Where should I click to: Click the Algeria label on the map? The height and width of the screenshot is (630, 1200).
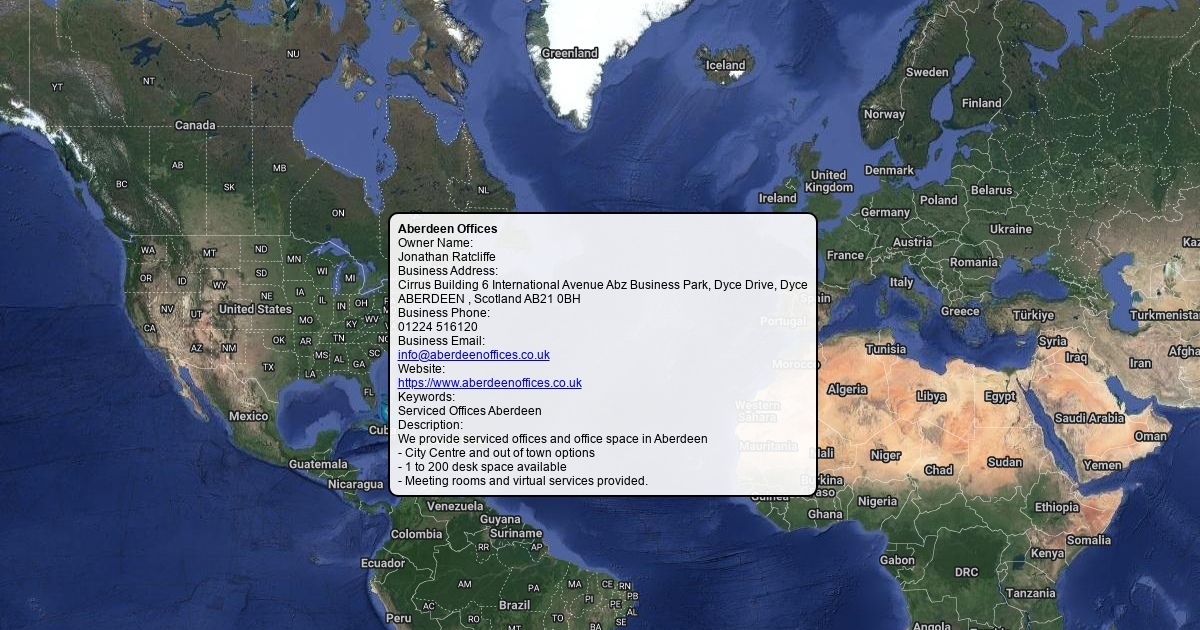847,389
